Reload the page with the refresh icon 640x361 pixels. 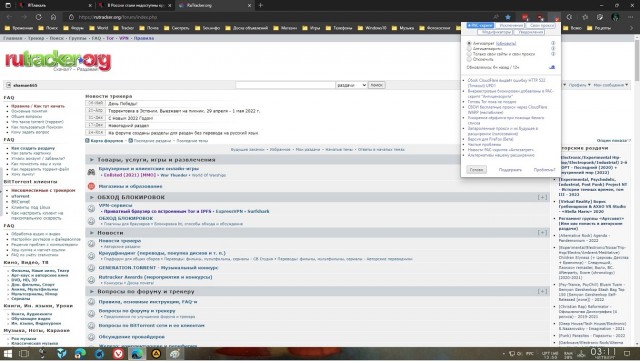tap(39, 17)
